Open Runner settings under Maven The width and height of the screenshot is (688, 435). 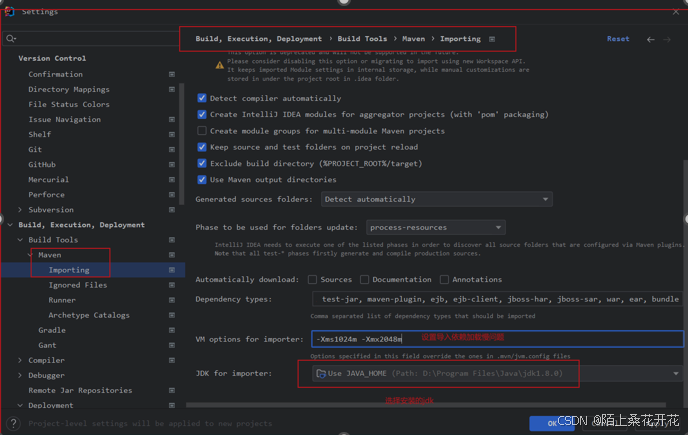pyautogui.click(x=62, y=300)
